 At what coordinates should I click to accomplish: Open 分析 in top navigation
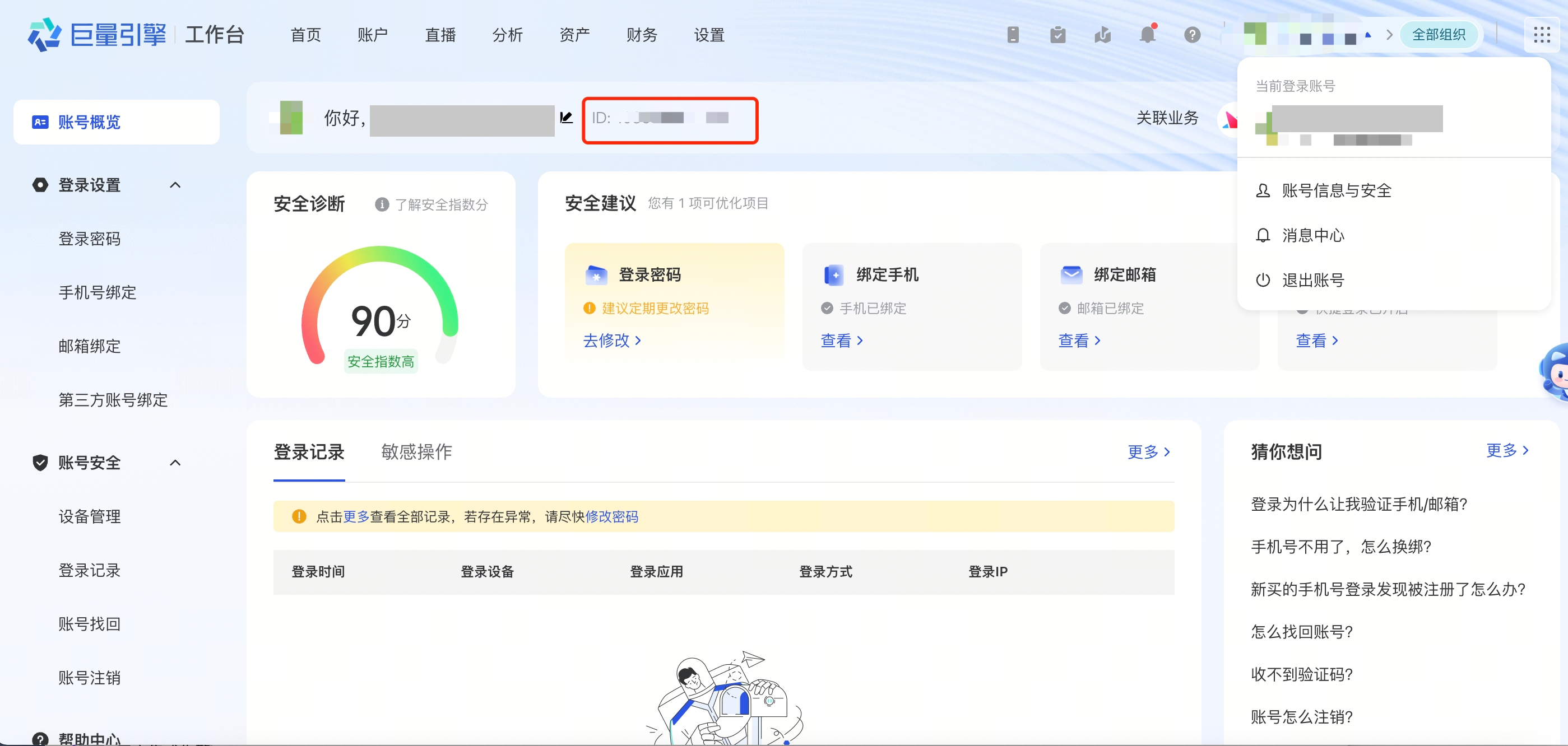click(x=507, y=35)
